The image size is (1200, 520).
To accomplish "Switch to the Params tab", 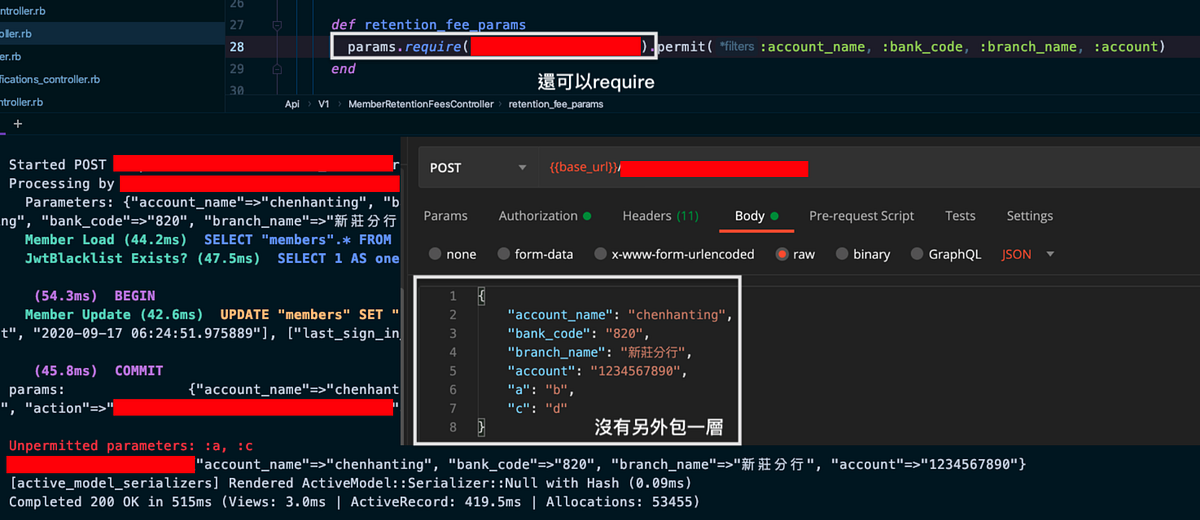I will [x=445, y=216].
